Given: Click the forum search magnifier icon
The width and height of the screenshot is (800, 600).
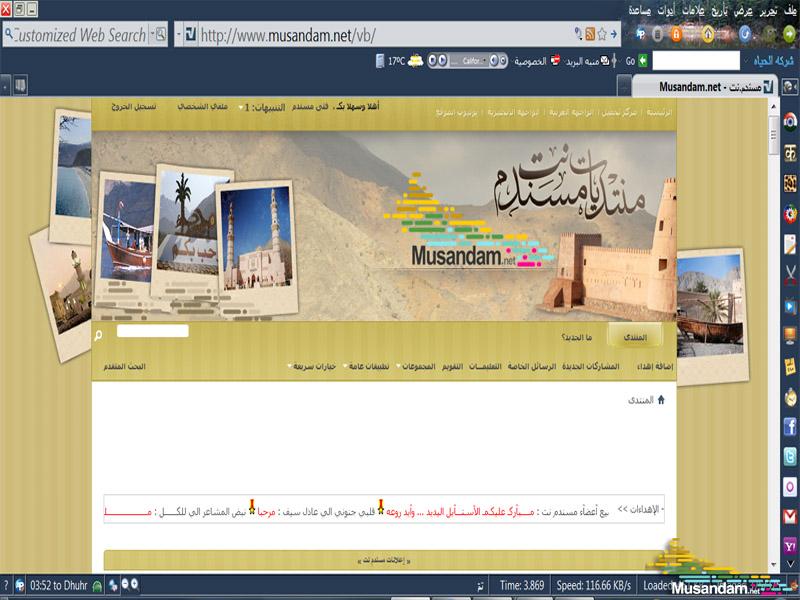Looking at the screenshot, I should 98,335.
